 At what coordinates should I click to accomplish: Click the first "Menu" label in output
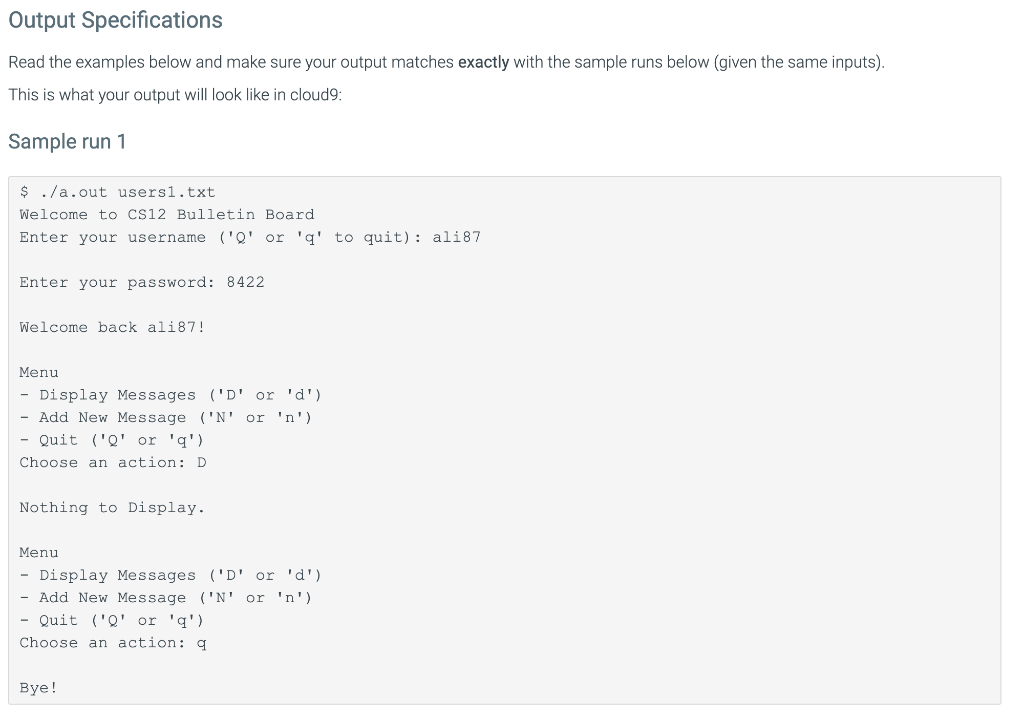click(x=39, y=372)
